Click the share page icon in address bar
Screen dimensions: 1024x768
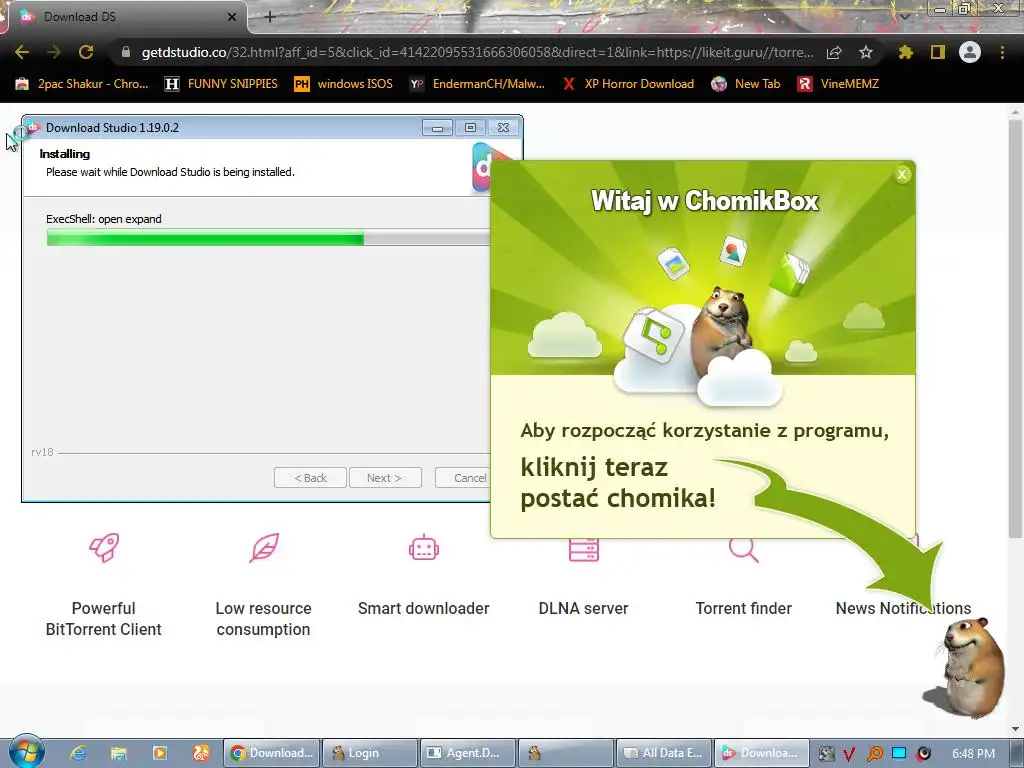click(x=834, y=53)
